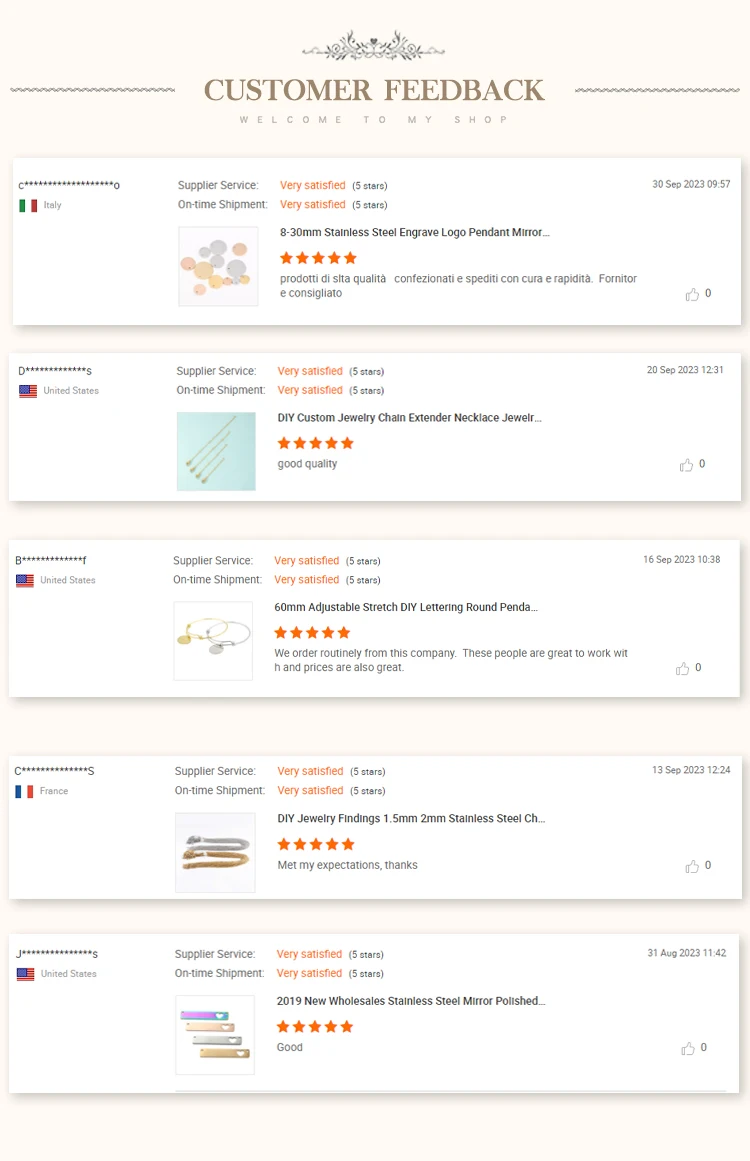
Task: Open the chain extender product thumbnail
Action: click(216, 451)
